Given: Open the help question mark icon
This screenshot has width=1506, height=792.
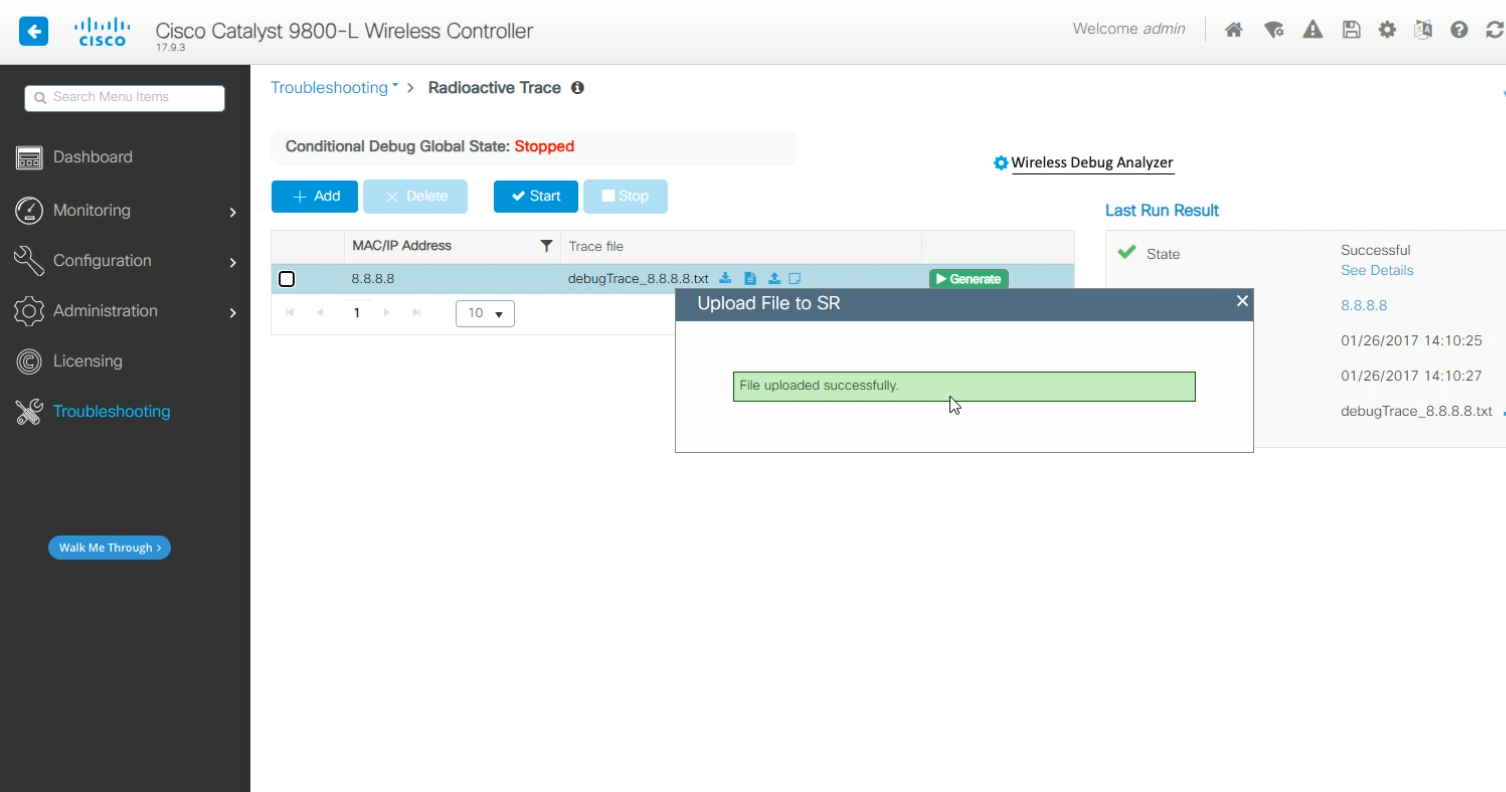Looking at the screenshot, I should (1459, 30).
